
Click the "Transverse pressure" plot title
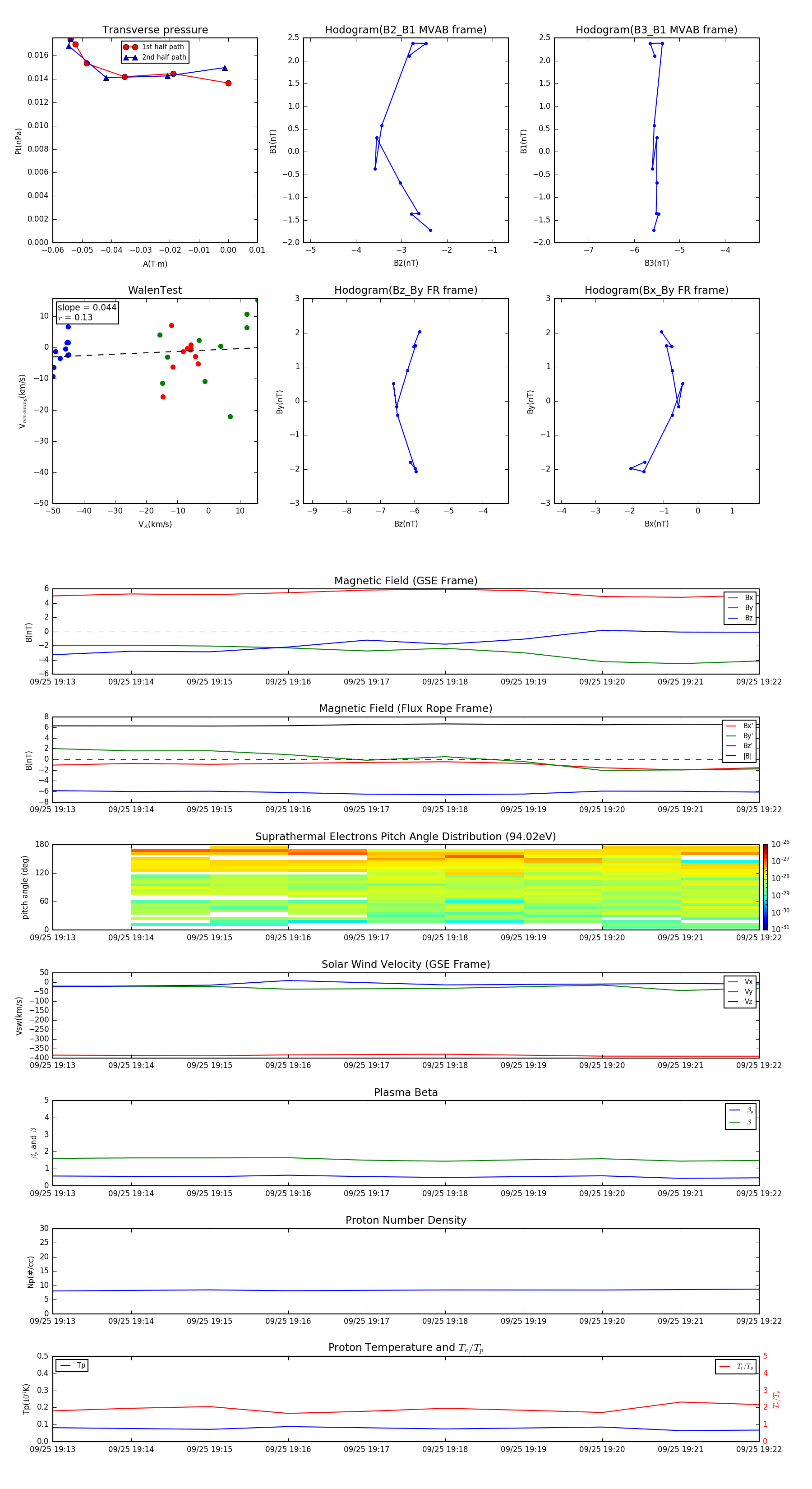155,29
